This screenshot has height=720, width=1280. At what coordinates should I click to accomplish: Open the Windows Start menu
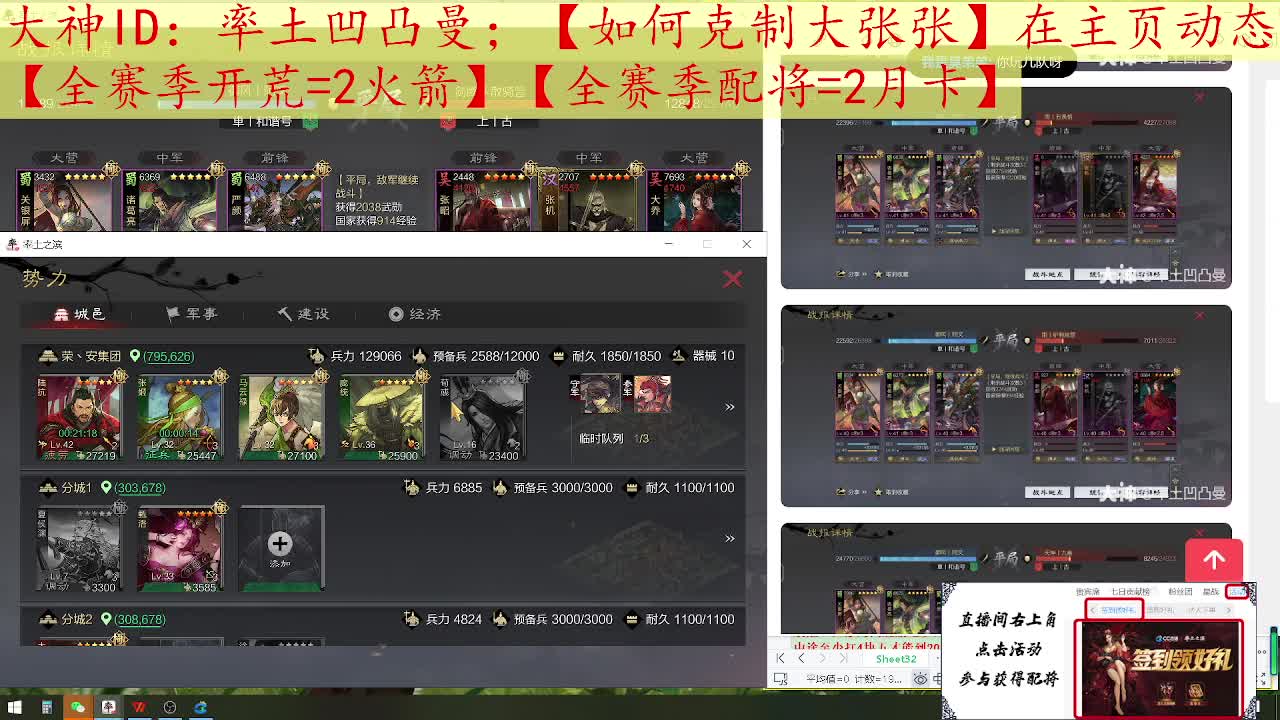click(x=15, y=707)
